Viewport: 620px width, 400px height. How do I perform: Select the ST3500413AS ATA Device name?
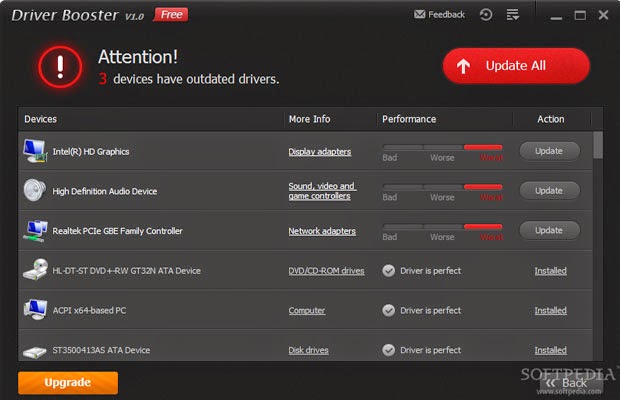[101, 350]
